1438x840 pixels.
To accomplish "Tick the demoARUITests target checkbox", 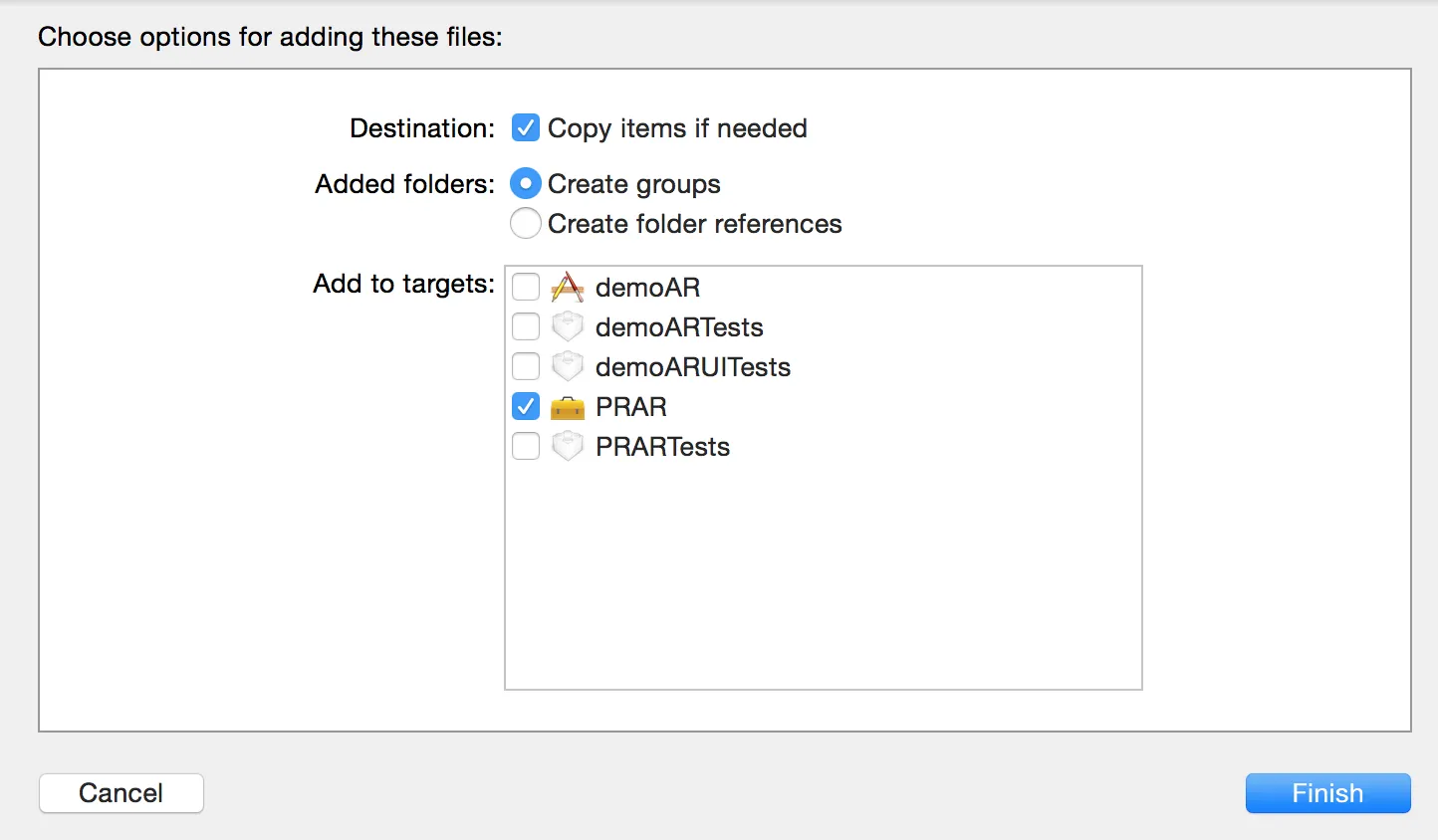I will [526, 367].
